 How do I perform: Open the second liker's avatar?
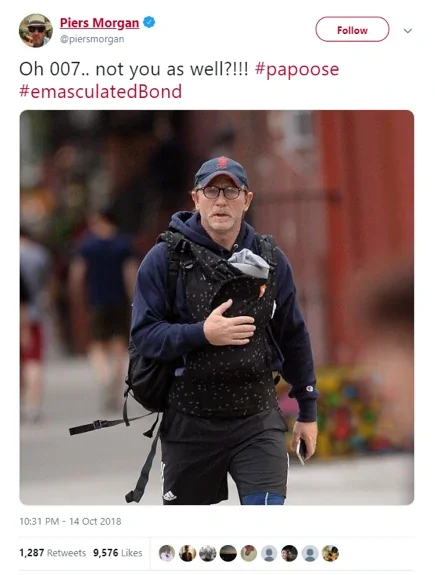187,553
